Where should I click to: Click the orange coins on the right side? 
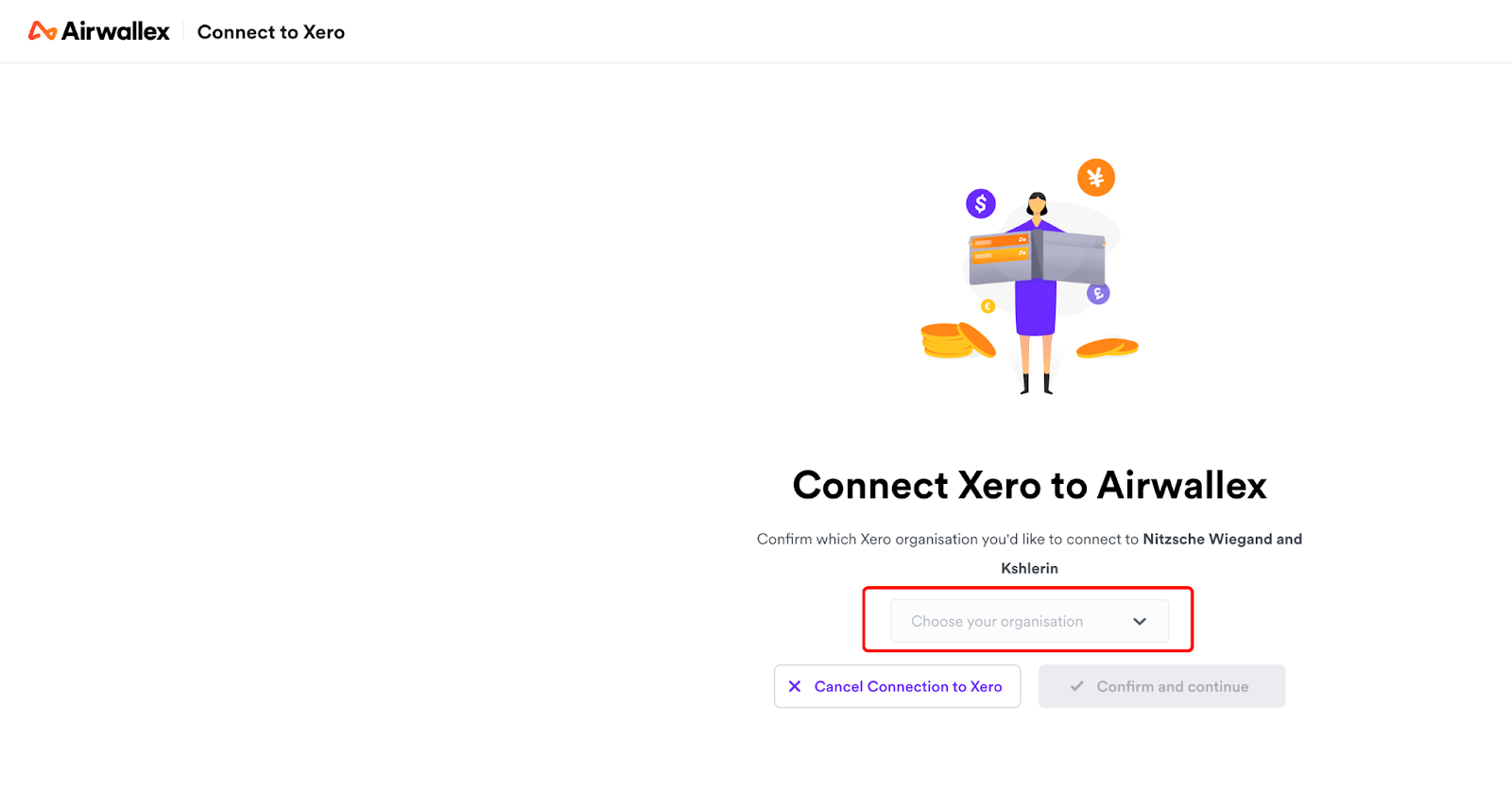tap(1108, 348)
